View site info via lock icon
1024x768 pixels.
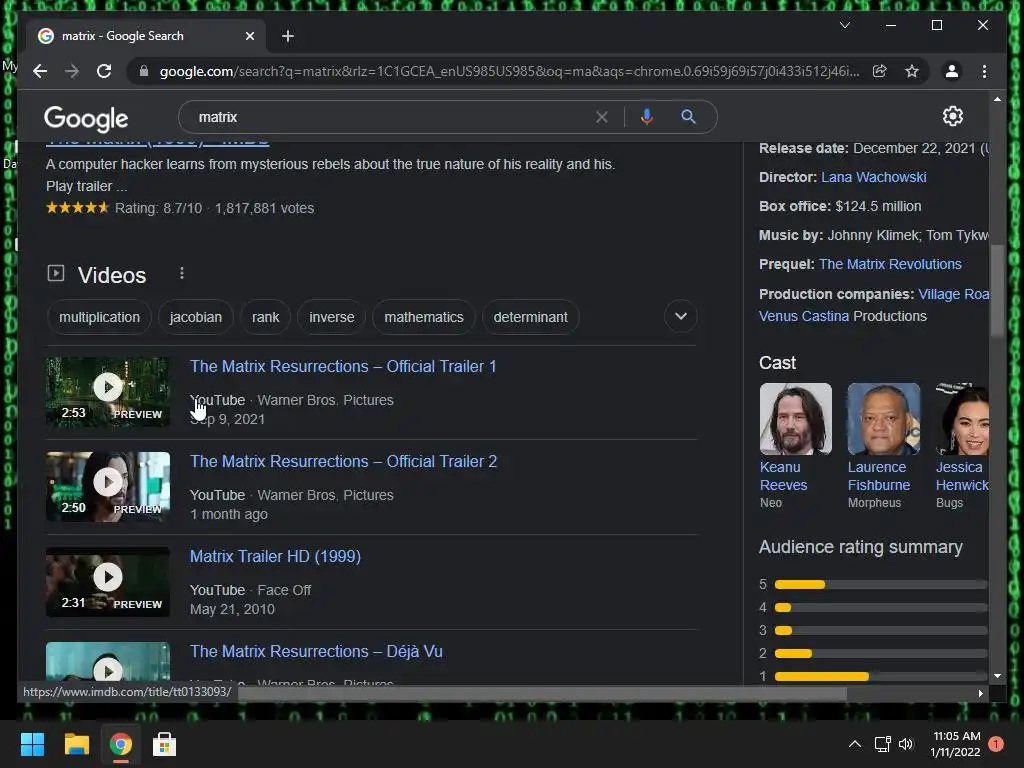(144, 71)
